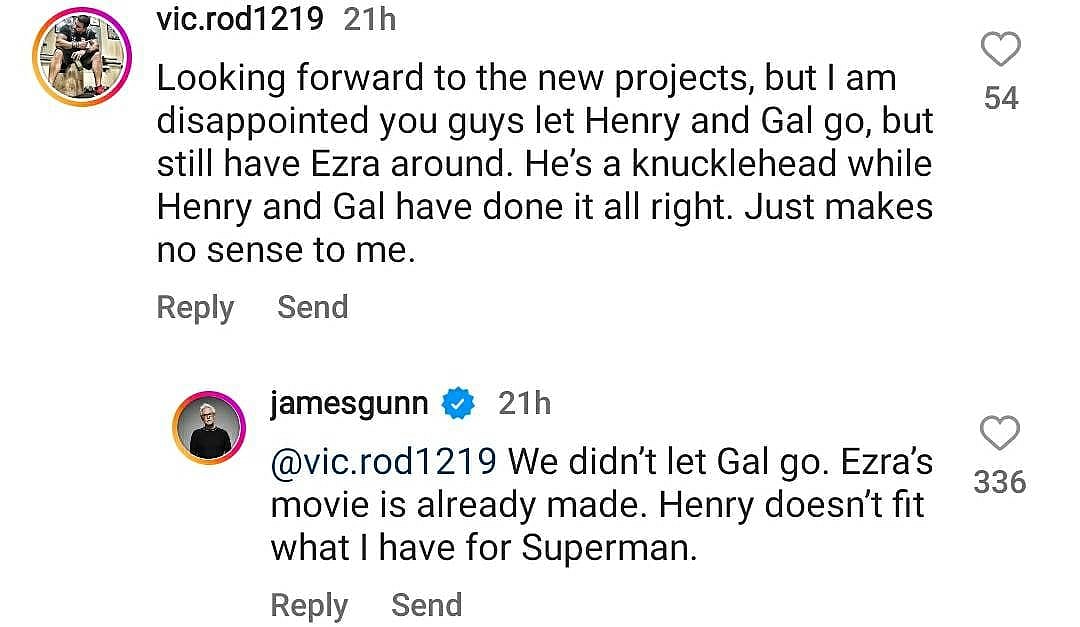Open vic.rod1219's profile picture

click(x=84, y=59)
